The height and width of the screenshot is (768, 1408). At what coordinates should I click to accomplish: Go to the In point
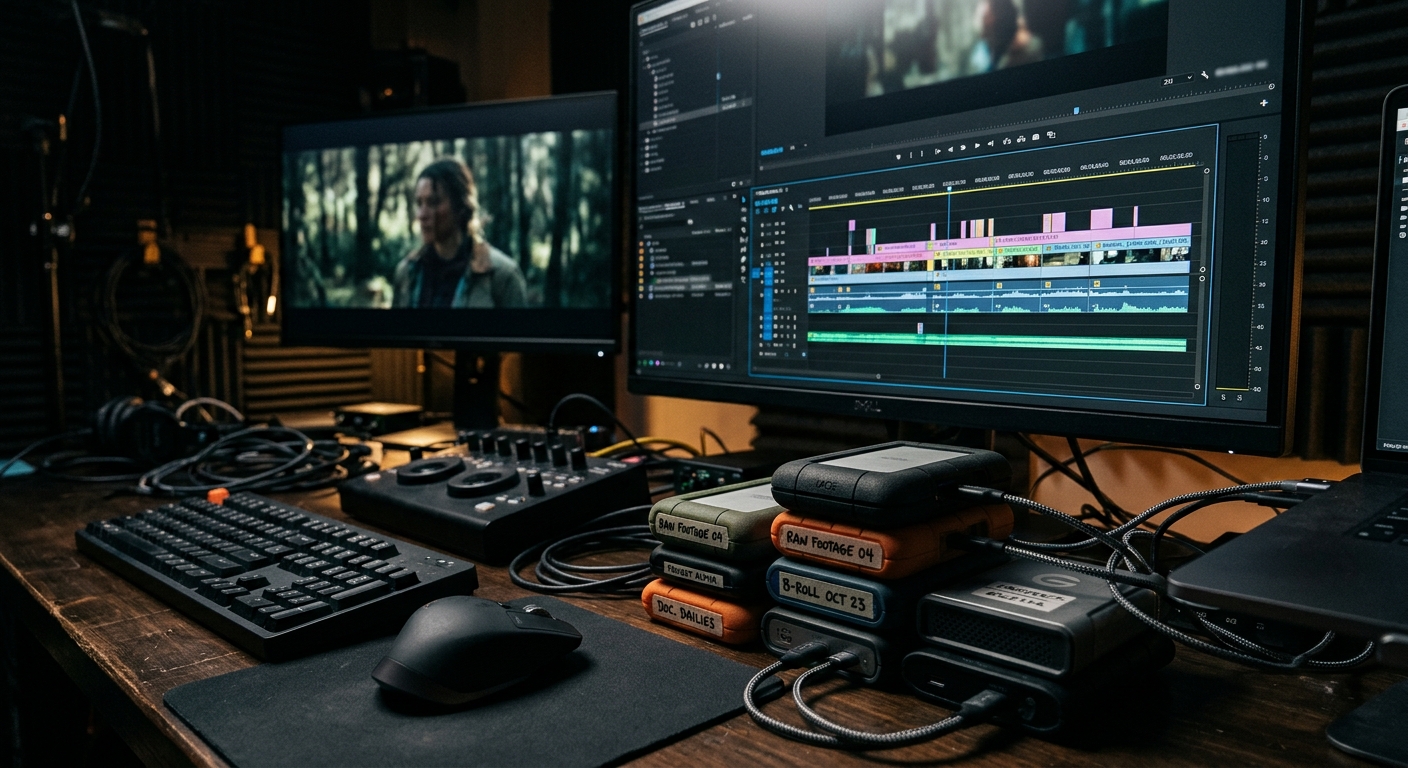coord(936,151)
